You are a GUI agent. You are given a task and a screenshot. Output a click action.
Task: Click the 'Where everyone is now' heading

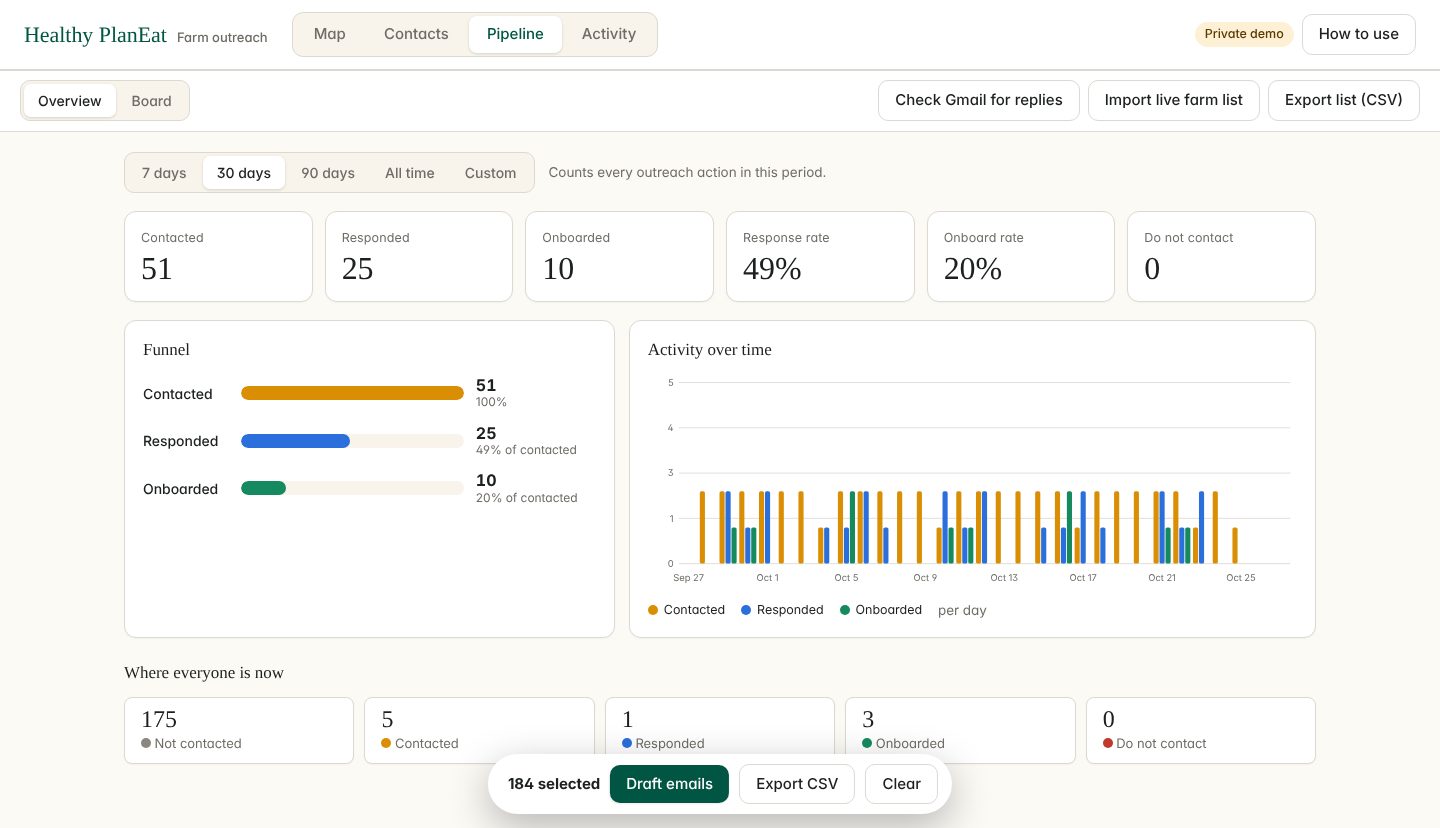(204, 673)
